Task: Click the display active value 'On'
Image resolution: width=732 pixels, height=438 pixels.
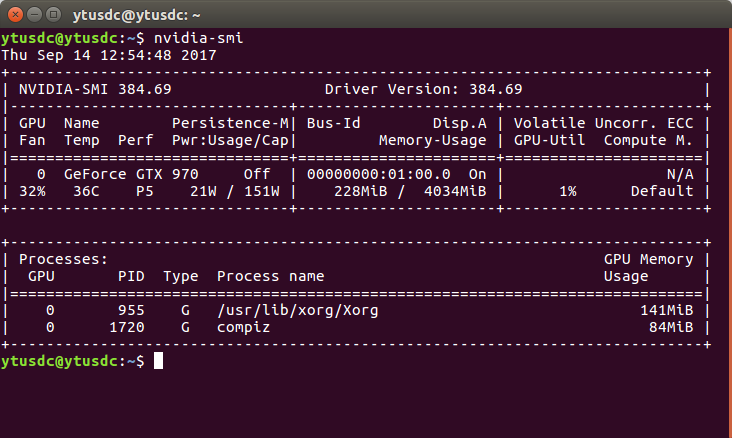Action: [478, 174]
